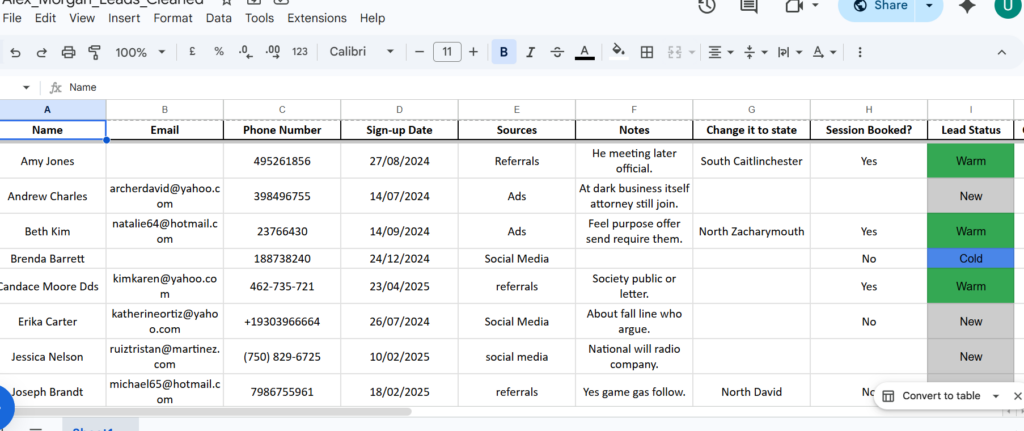Image resolution: width=1024 pixels, height=431 pixels.
Task: Activate the paint format tool
Action: tap(94, 52)
